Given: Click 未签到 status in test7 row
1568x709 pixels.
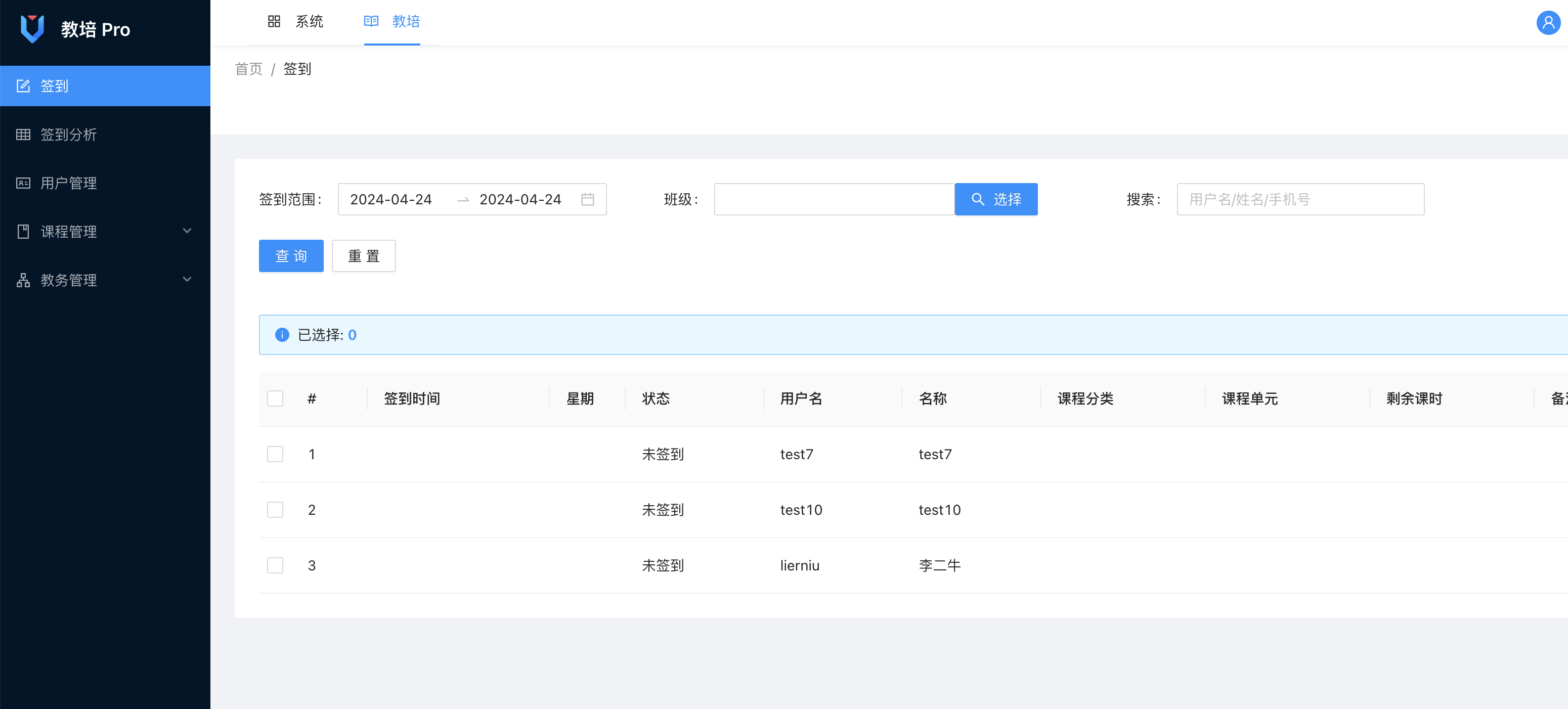Looking at the screenshot, I should pos(664,454).
